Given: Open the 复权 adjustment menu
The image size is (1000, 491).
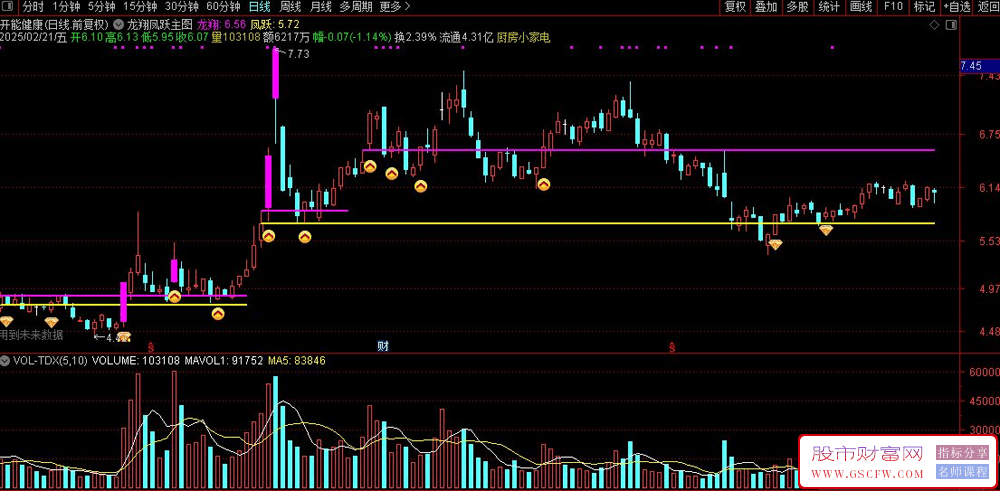Looking at the screenshot, I should 735,7.
